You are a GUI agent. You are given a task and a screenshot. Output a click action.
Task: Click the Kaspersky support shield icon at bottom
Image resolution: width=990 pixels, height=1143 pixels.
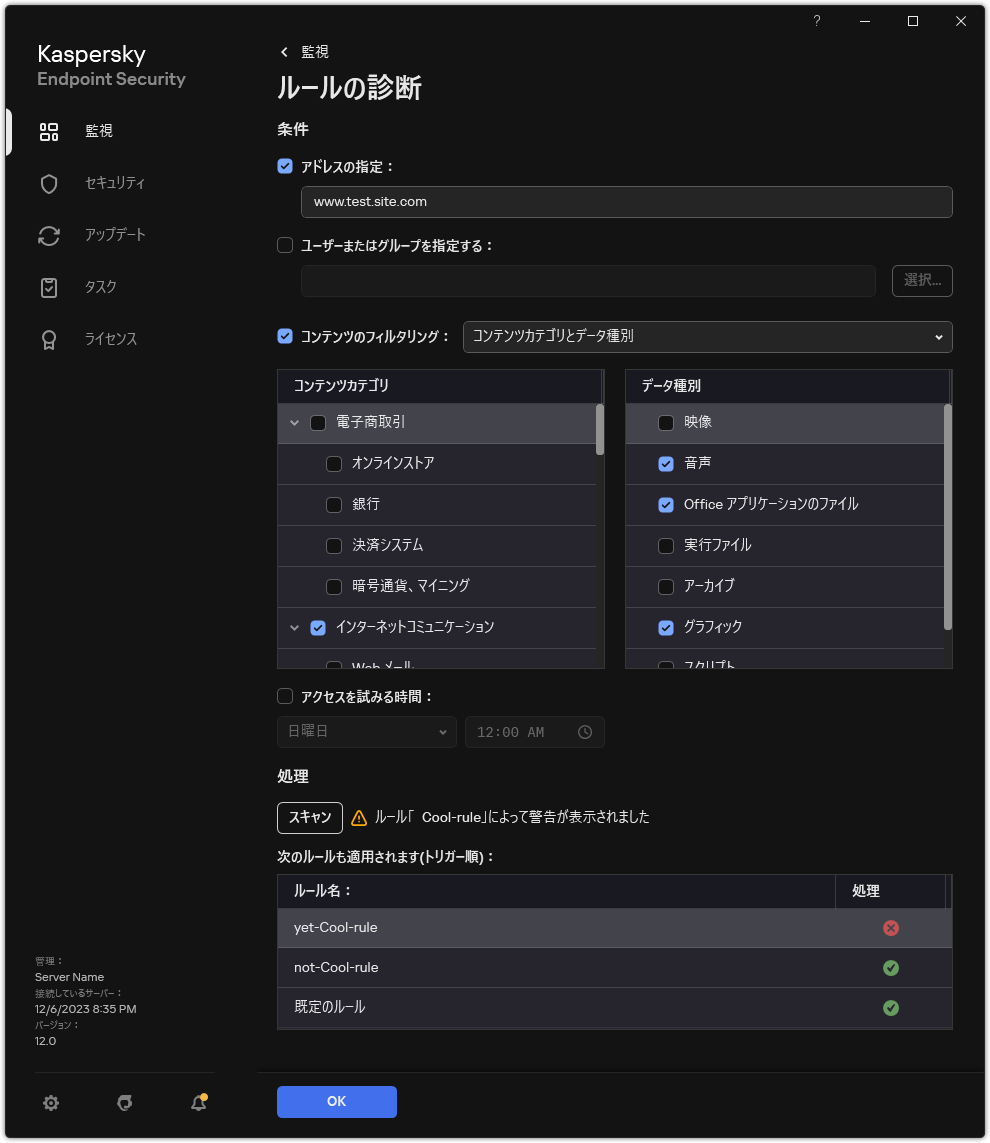click(124, 1102)
